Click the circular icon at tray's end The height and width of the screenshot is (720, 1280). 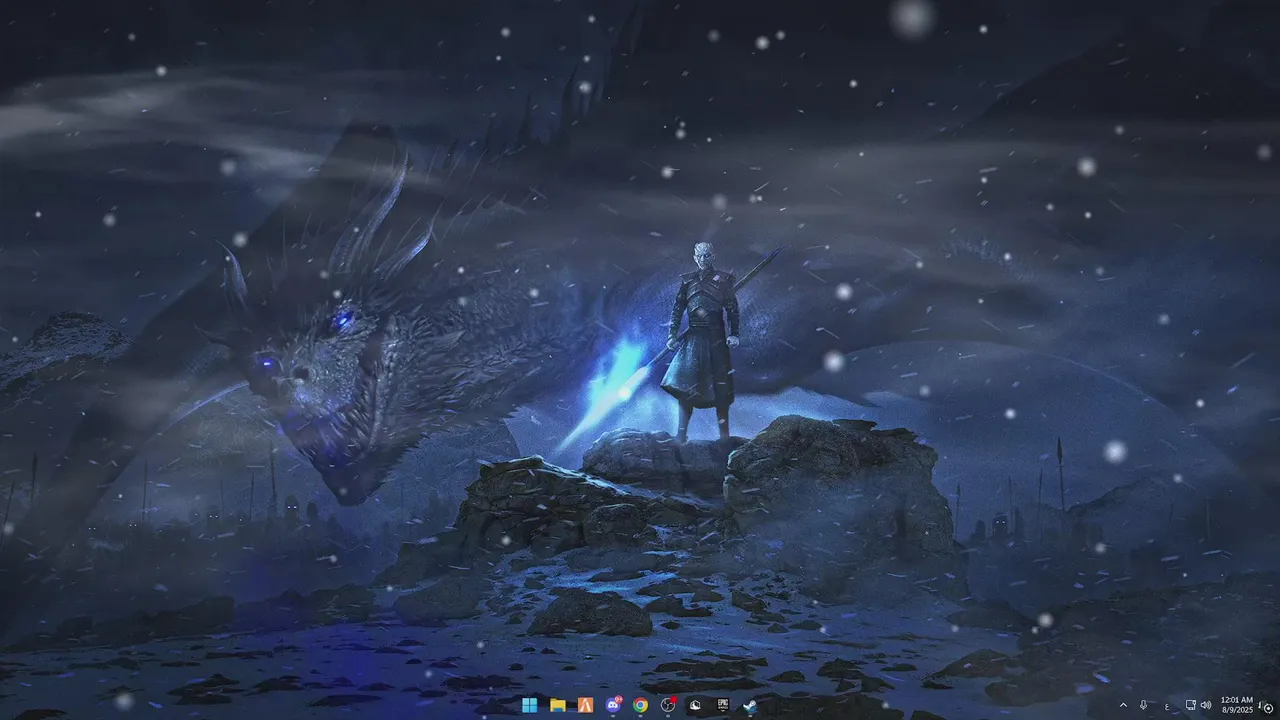pyautogui.click(x=1268, y=708)
